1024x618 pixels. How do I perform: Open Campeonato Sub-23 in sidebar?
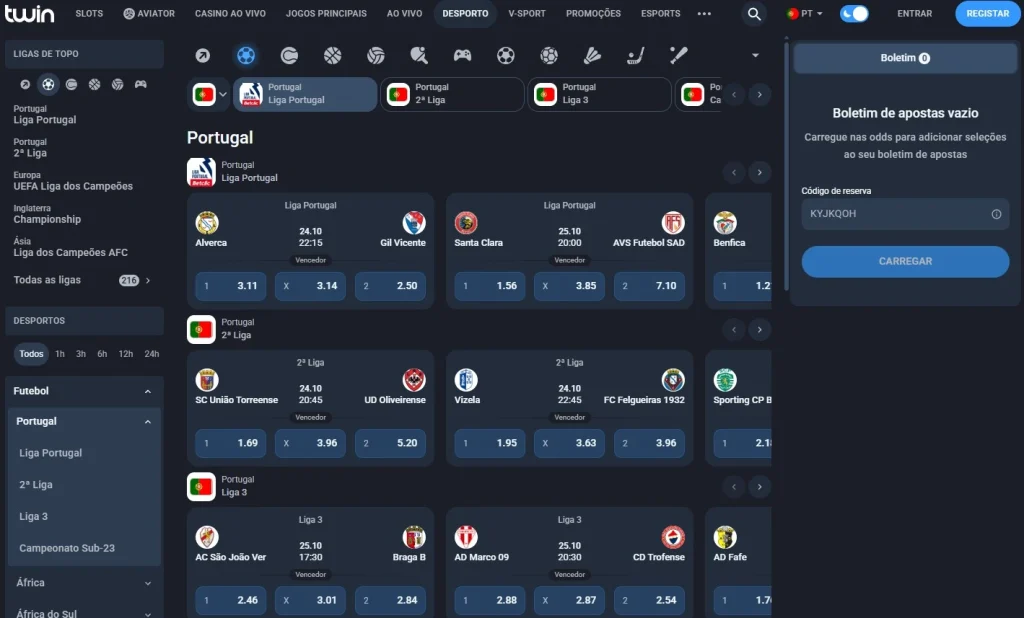(67, 548)
